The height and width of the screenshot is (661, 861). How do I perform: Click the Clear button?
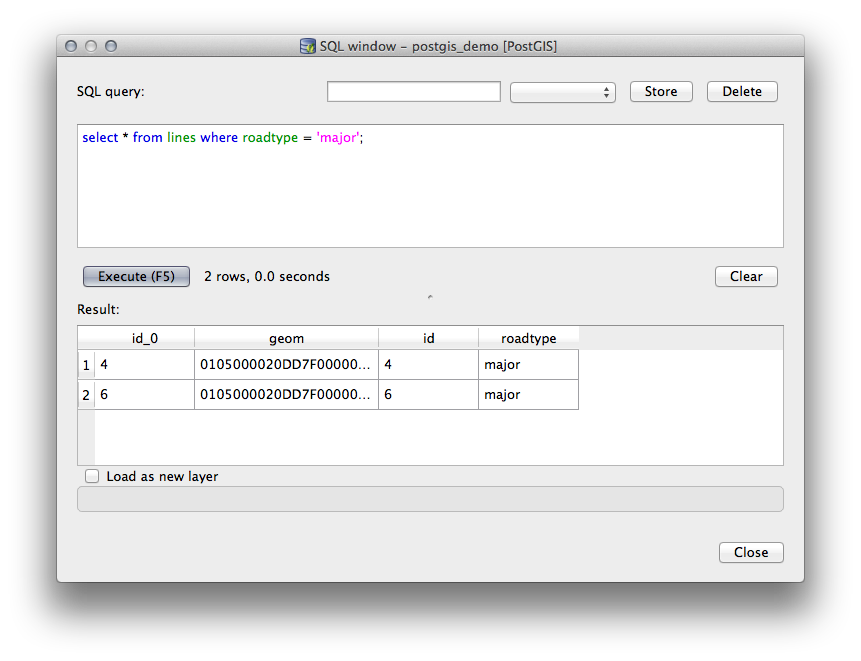[746, 276]
